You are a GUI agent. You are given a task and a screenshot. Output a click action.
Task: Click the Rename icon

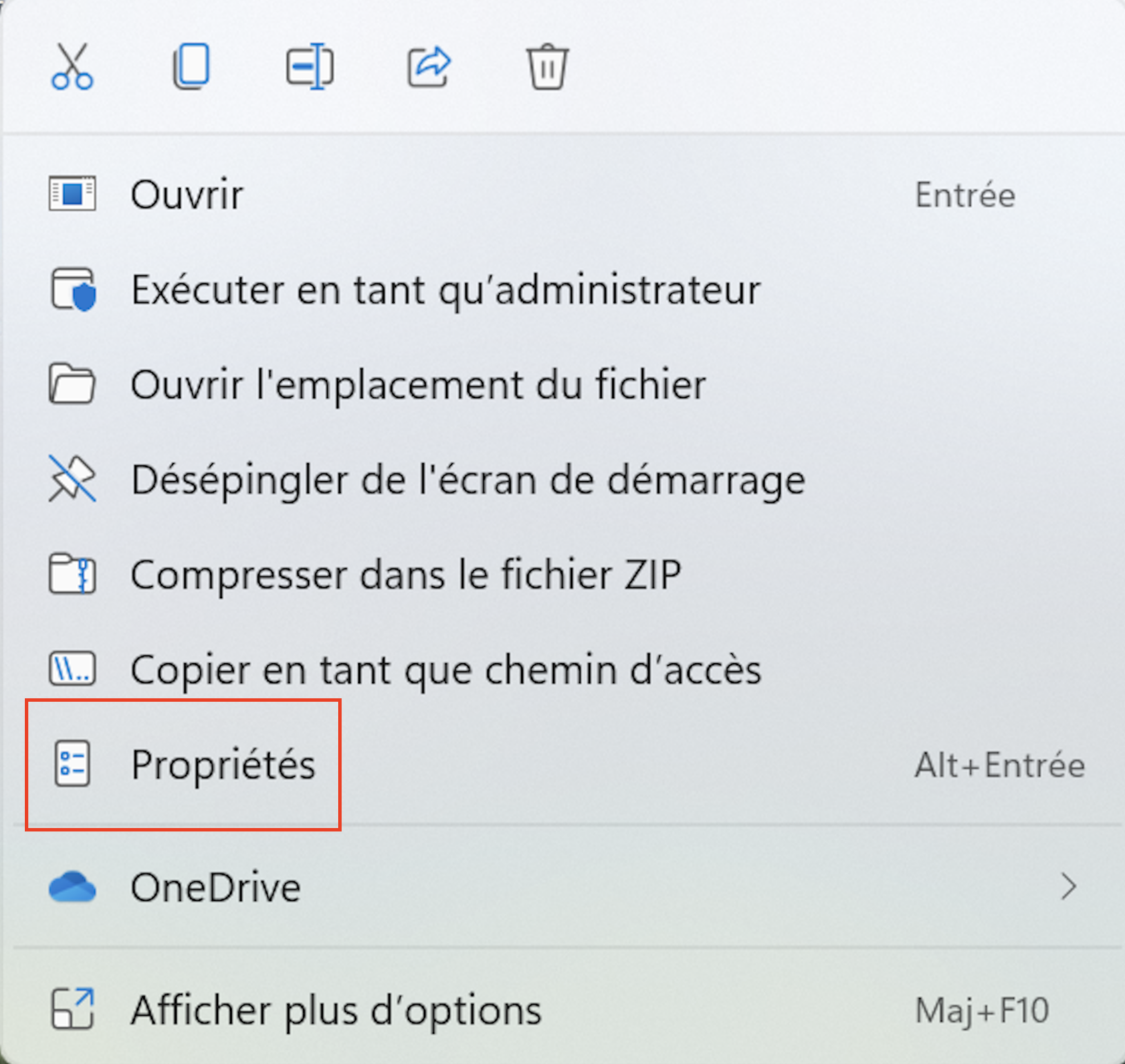[x=310, y=67]
